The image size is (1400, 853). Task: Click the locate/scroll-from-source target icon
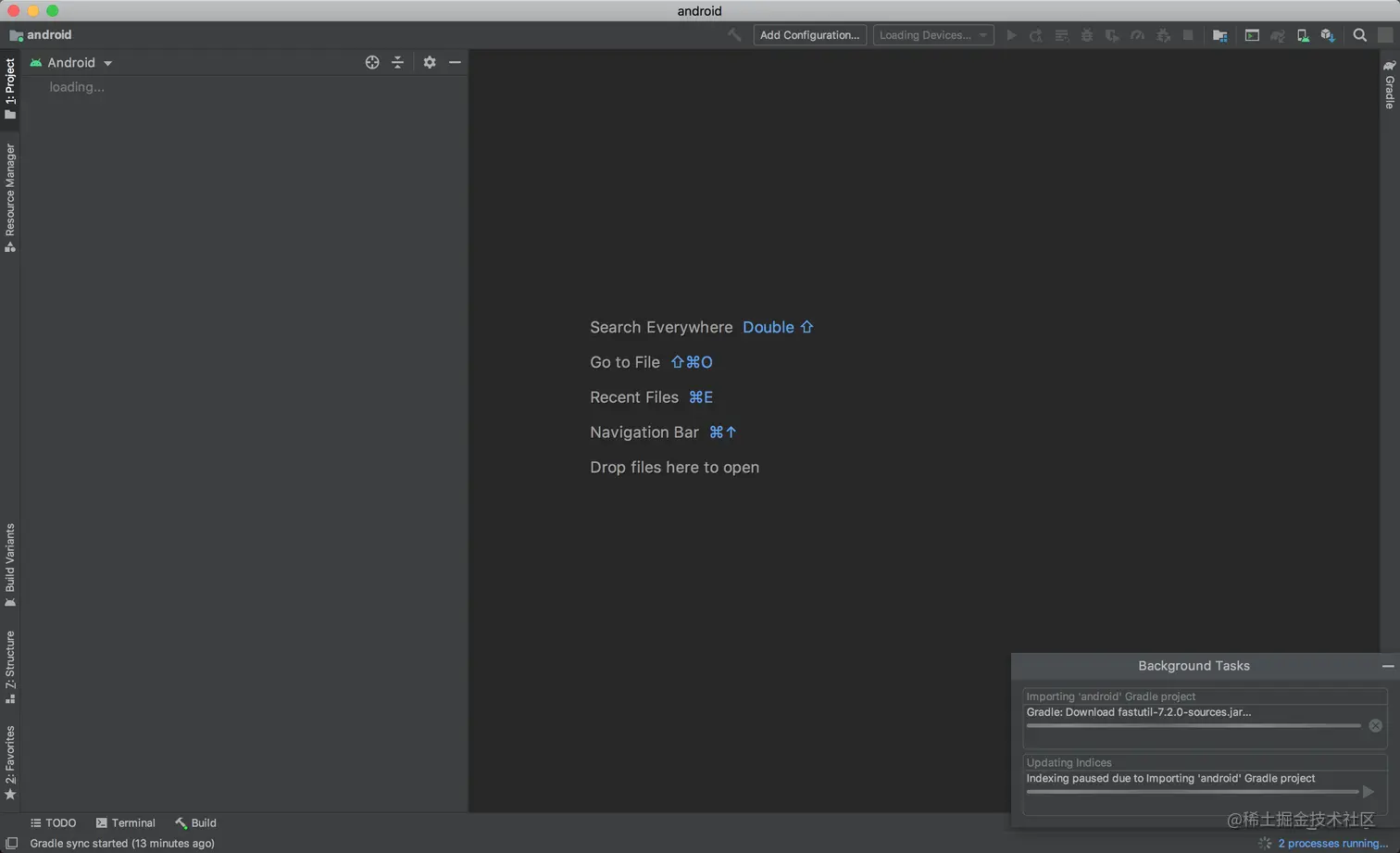tap(372, 62)
